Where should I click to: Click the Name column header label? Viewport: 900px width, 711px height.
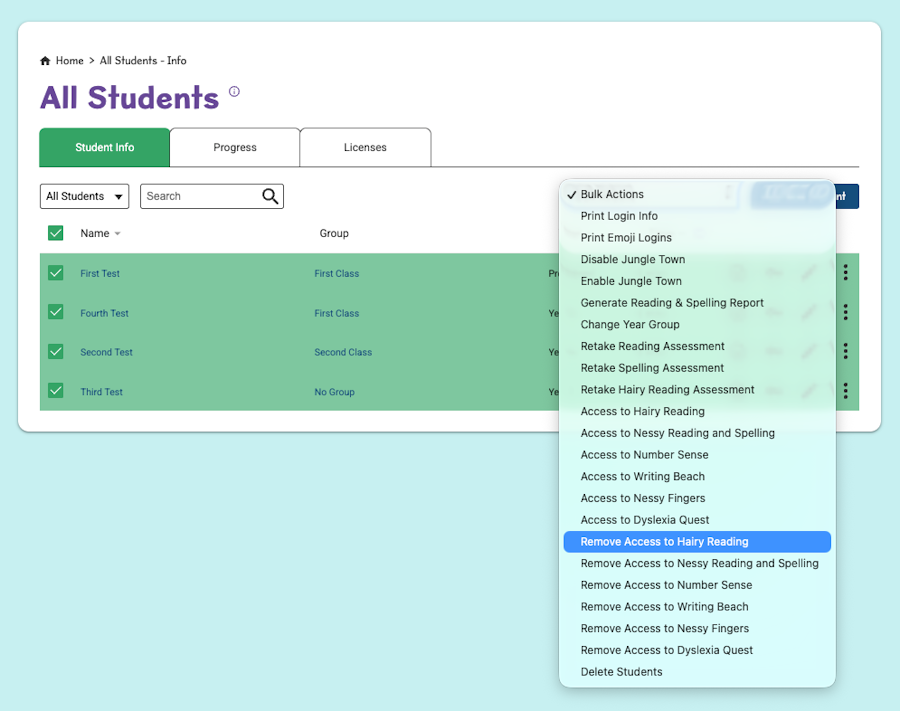95,234
